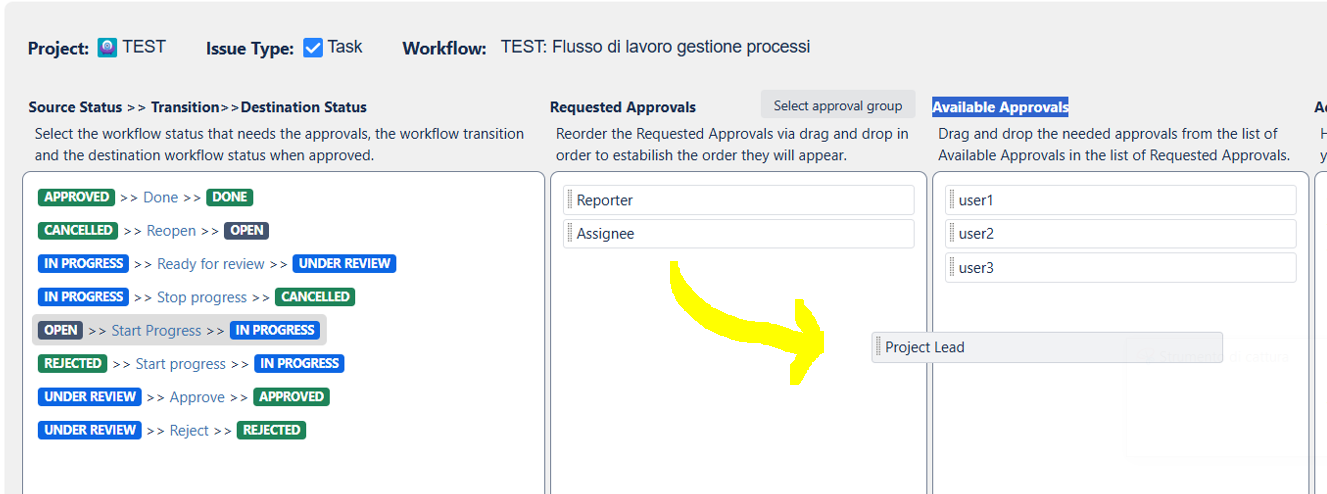This screenshot has height=494, width=1327.
Task: Open the Select approval group button
Action: pyautogui.click(x=837, y=105)
